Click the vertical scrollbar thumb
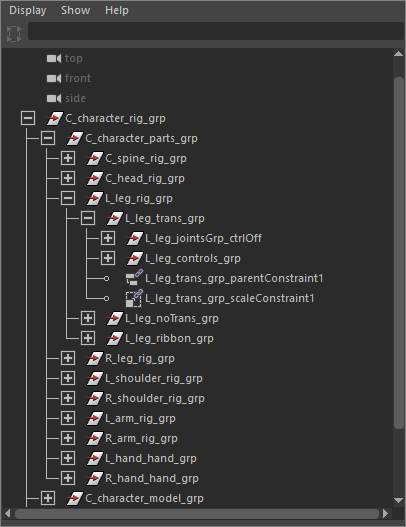Image resolution: width=406 pixels, height=527 pixels. click(x=399, y=253)
